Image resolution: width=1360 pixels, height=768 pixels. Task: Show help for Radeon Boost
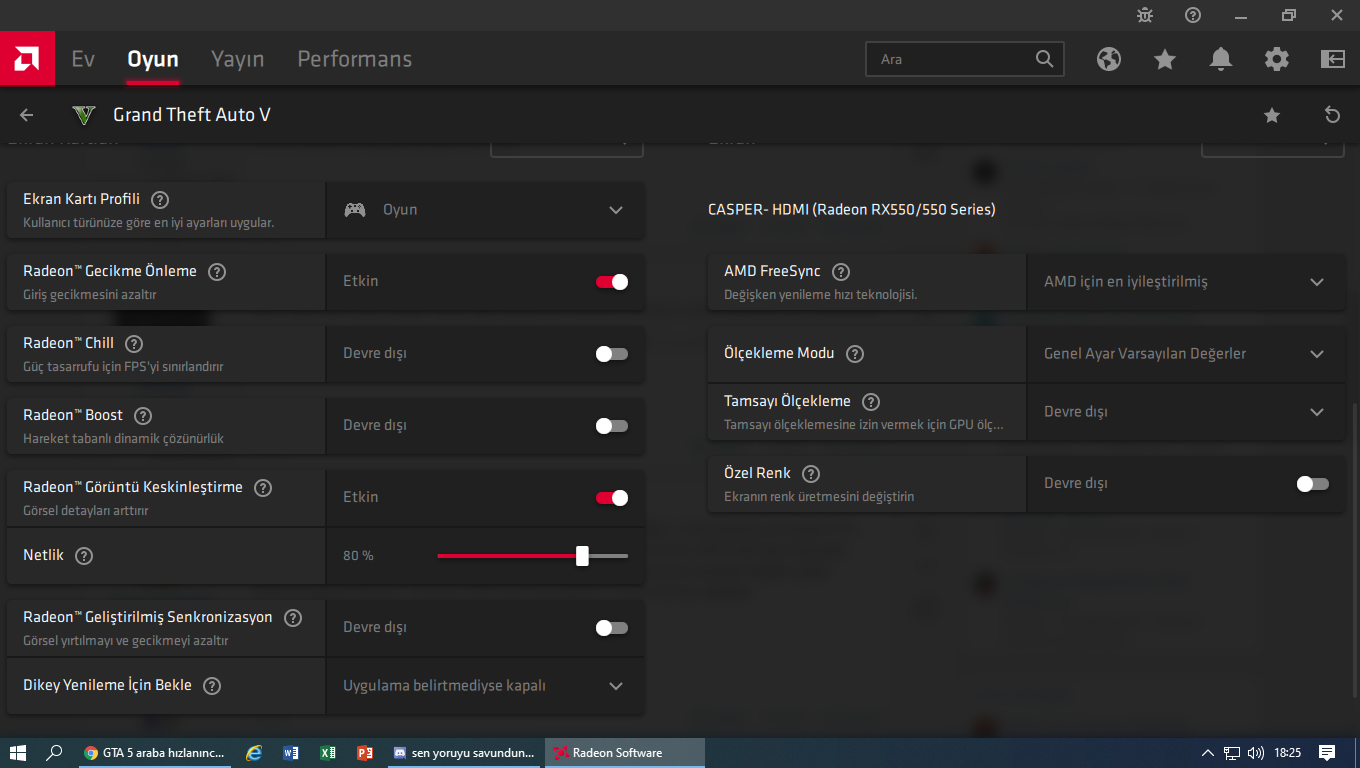tap(143, 415)
